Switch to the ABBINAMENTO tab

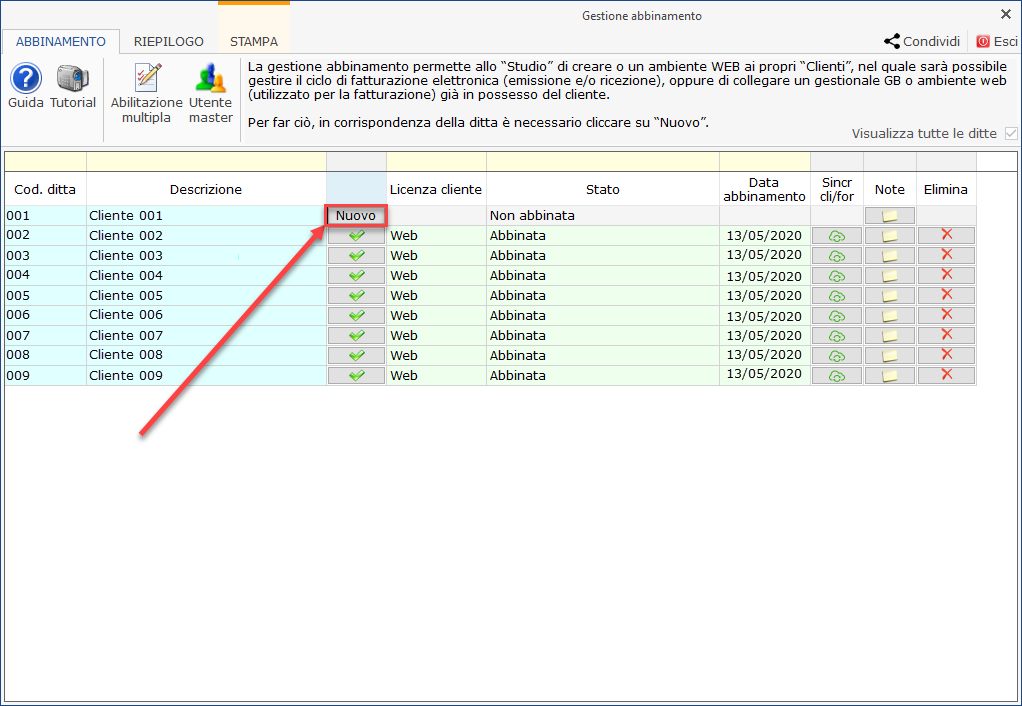(61, 42)
